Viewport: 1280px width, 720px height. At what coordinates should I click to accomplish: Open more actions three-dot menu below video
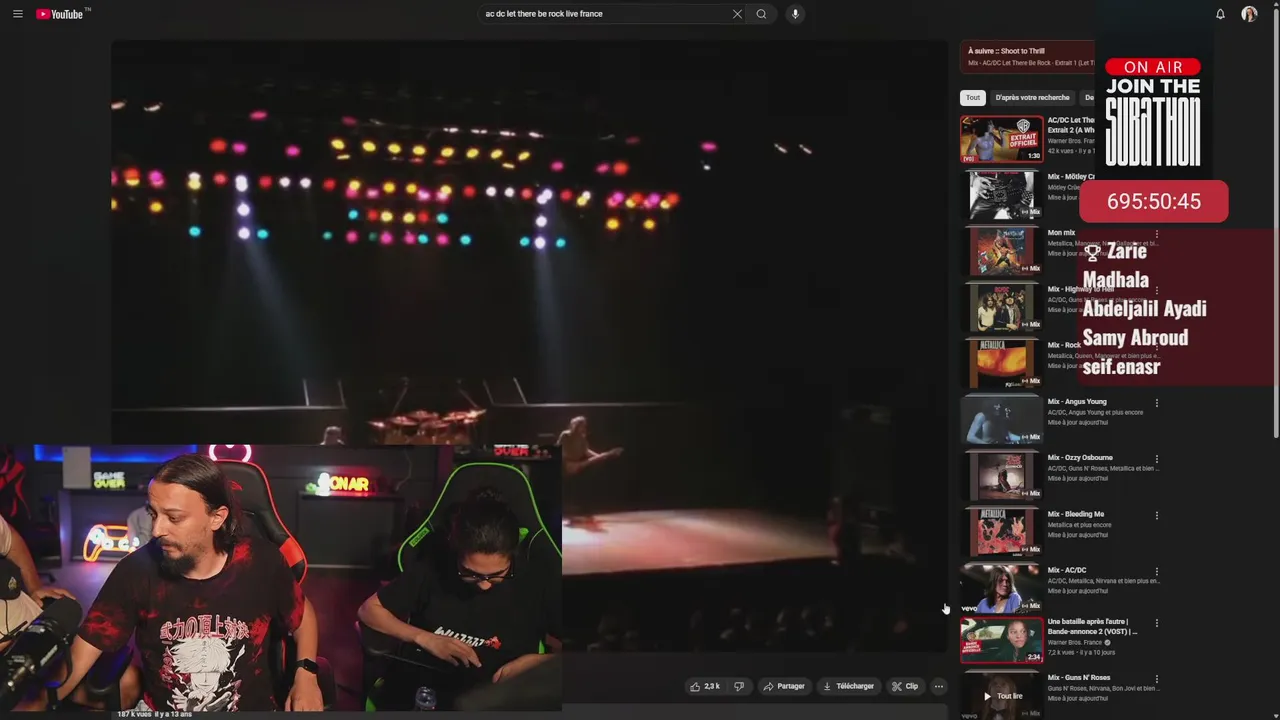click(938, 686)
